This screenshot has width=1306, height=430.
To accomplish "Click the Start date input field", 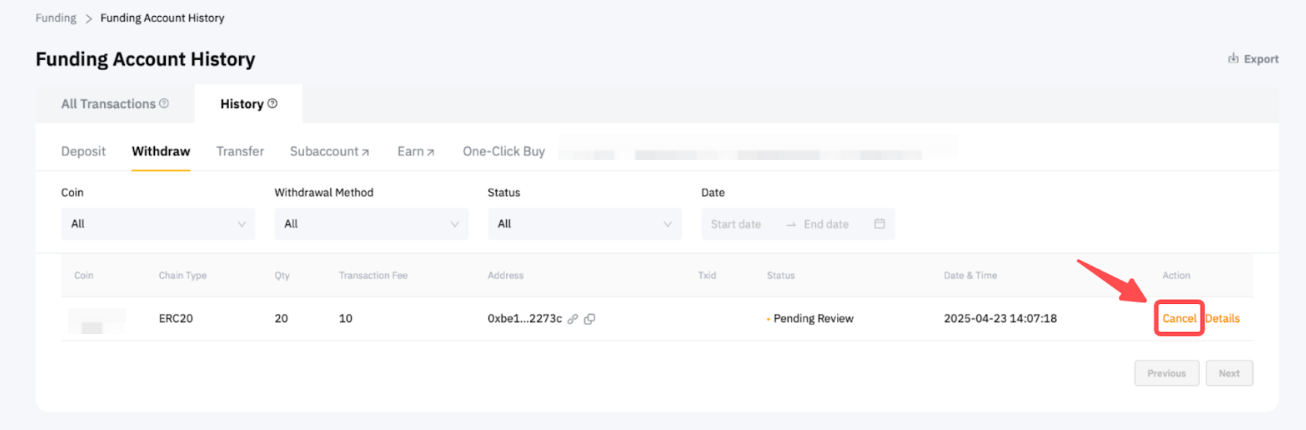I will [736, 224].
